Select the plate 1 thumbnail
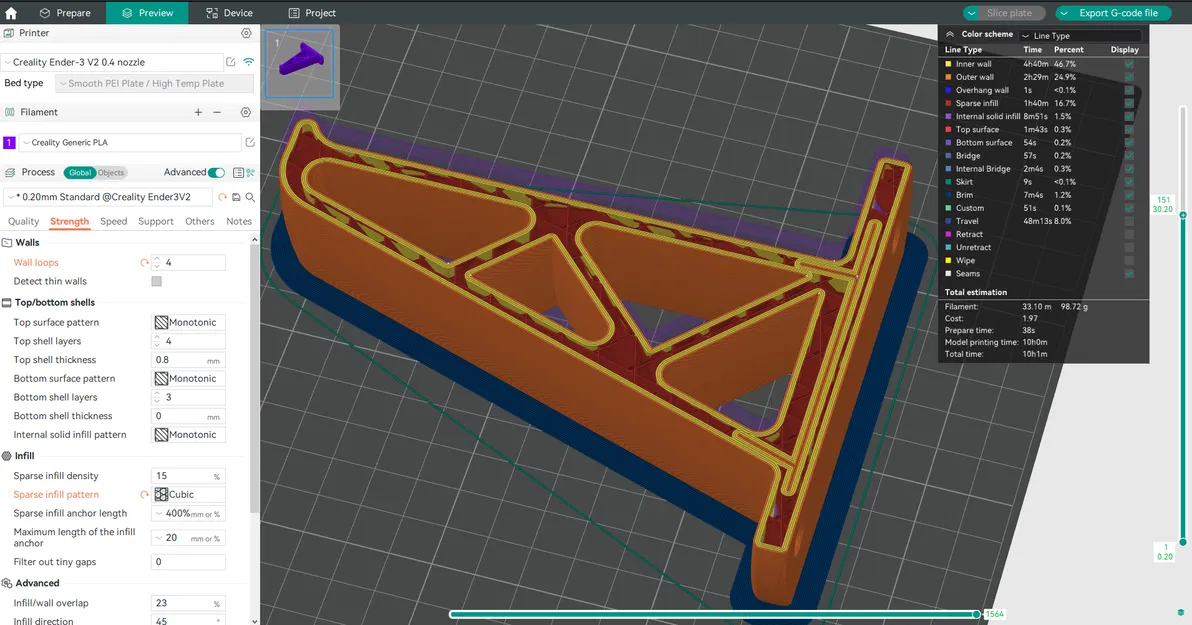1192x625 pixels. coord(300,63)
